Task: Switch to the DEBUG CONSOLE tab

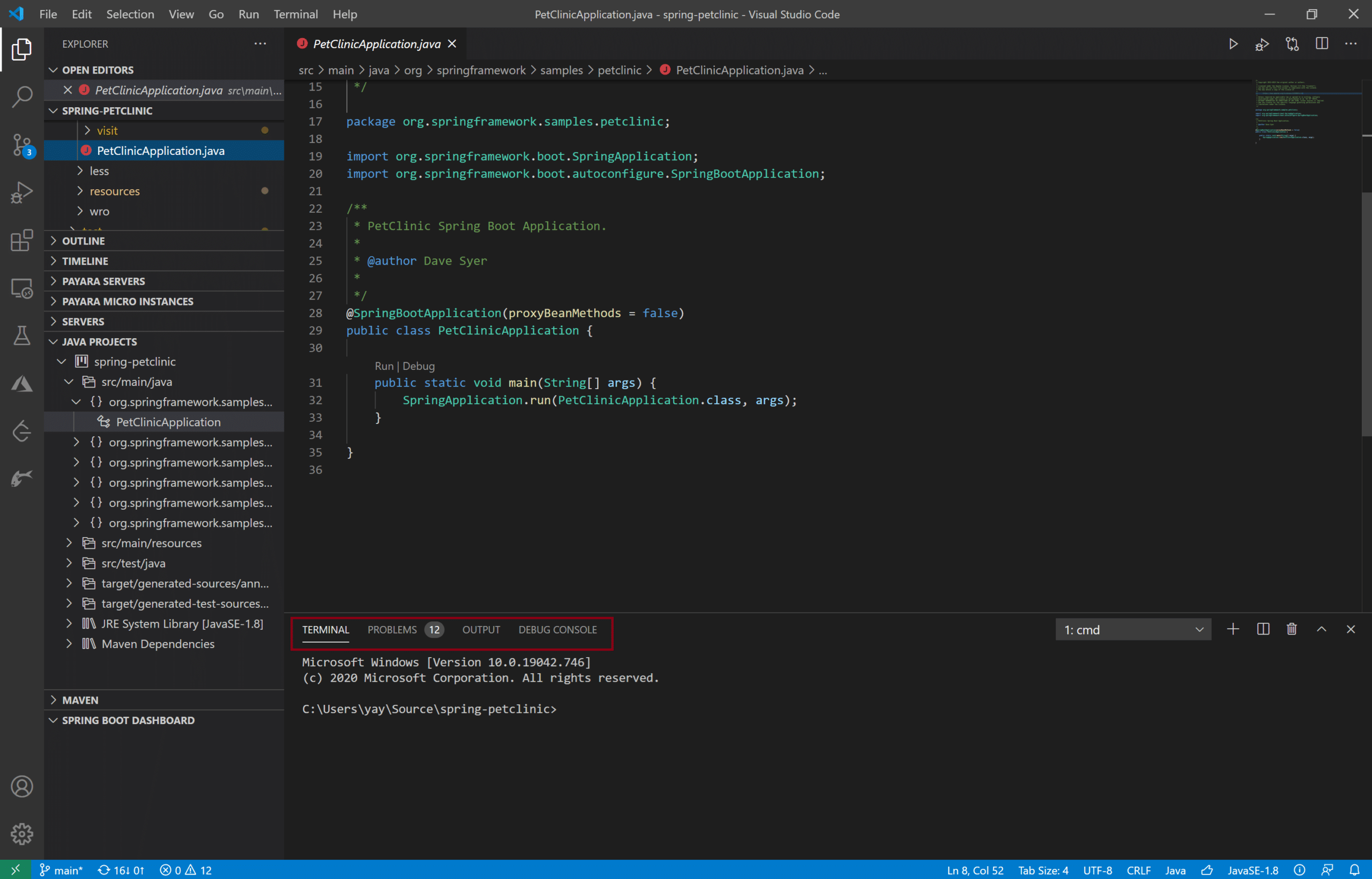Action: (x=557, y=630)
